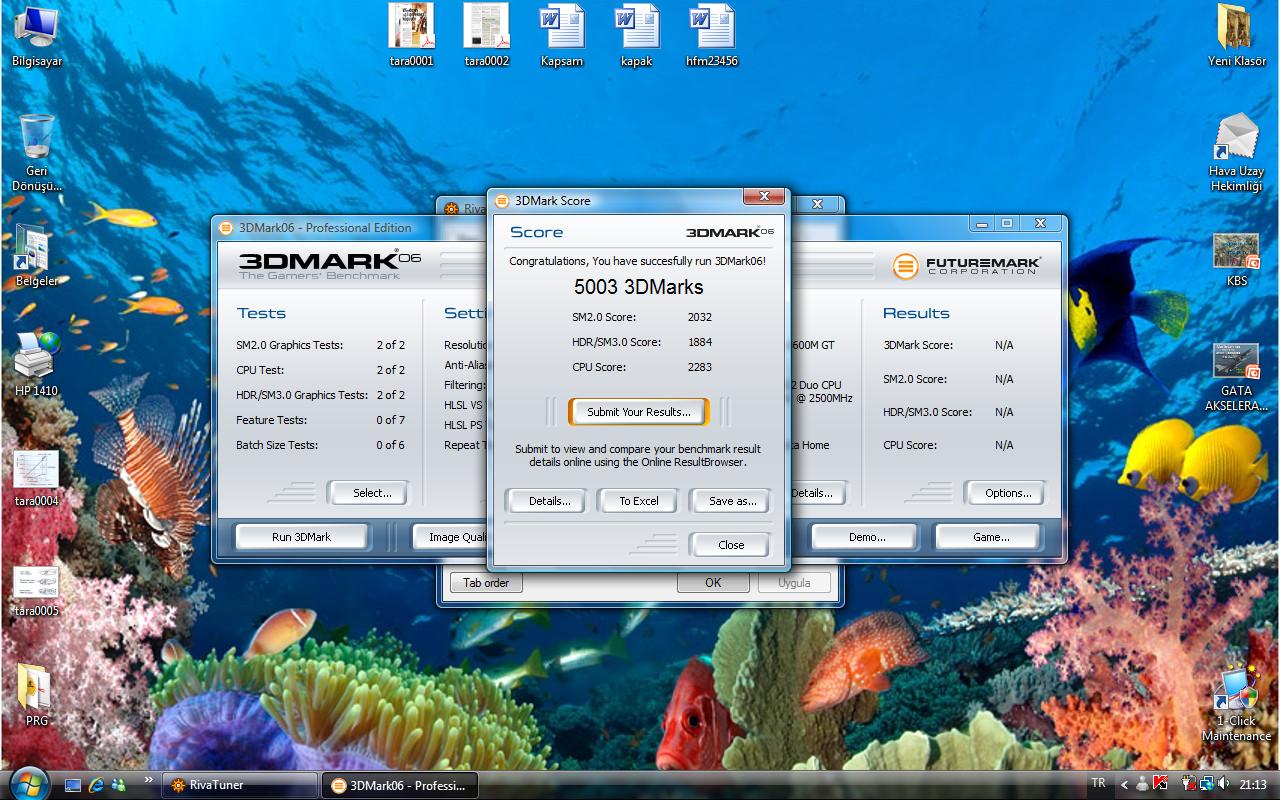Expand hidden system tray icons arrow
The height and width of the screenshot is (800, 1280).
(1124, 785)
